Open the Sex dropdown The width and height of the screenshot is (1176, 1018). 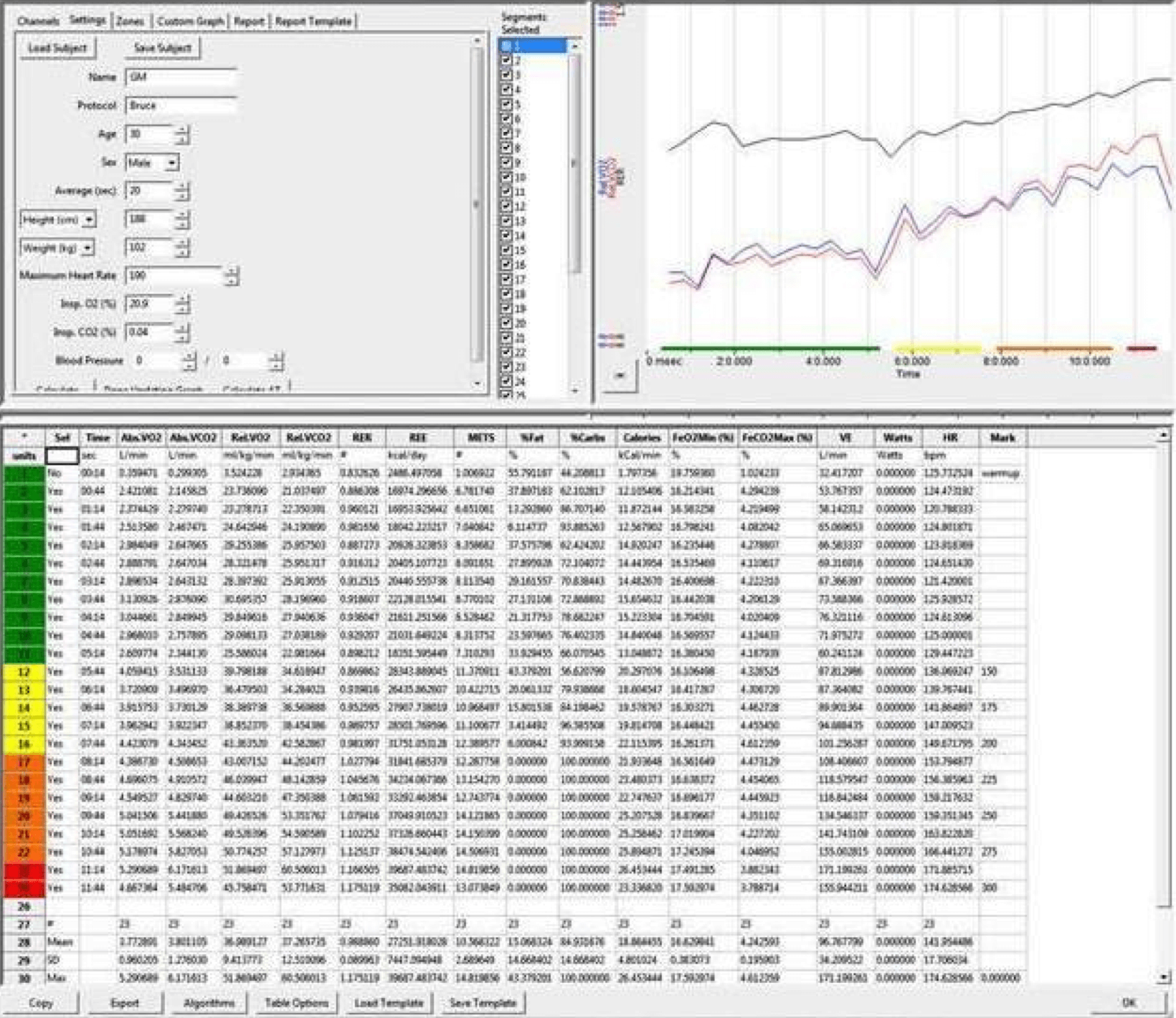click(171, 163)
